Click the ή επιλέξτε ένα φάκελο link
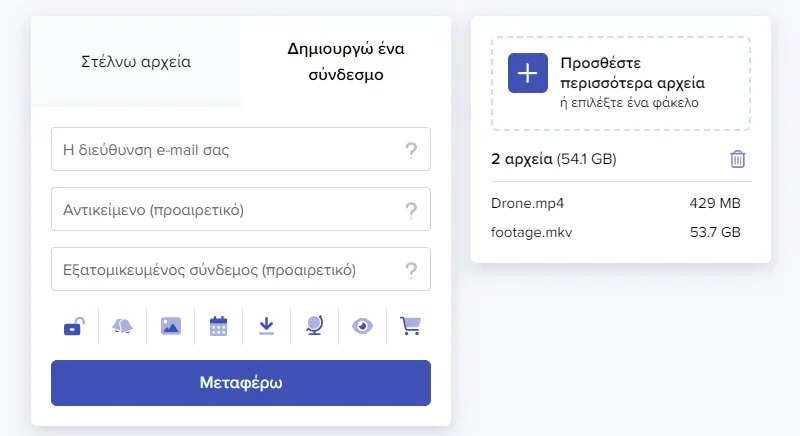 pyautogui.click(x=628, y=102)
